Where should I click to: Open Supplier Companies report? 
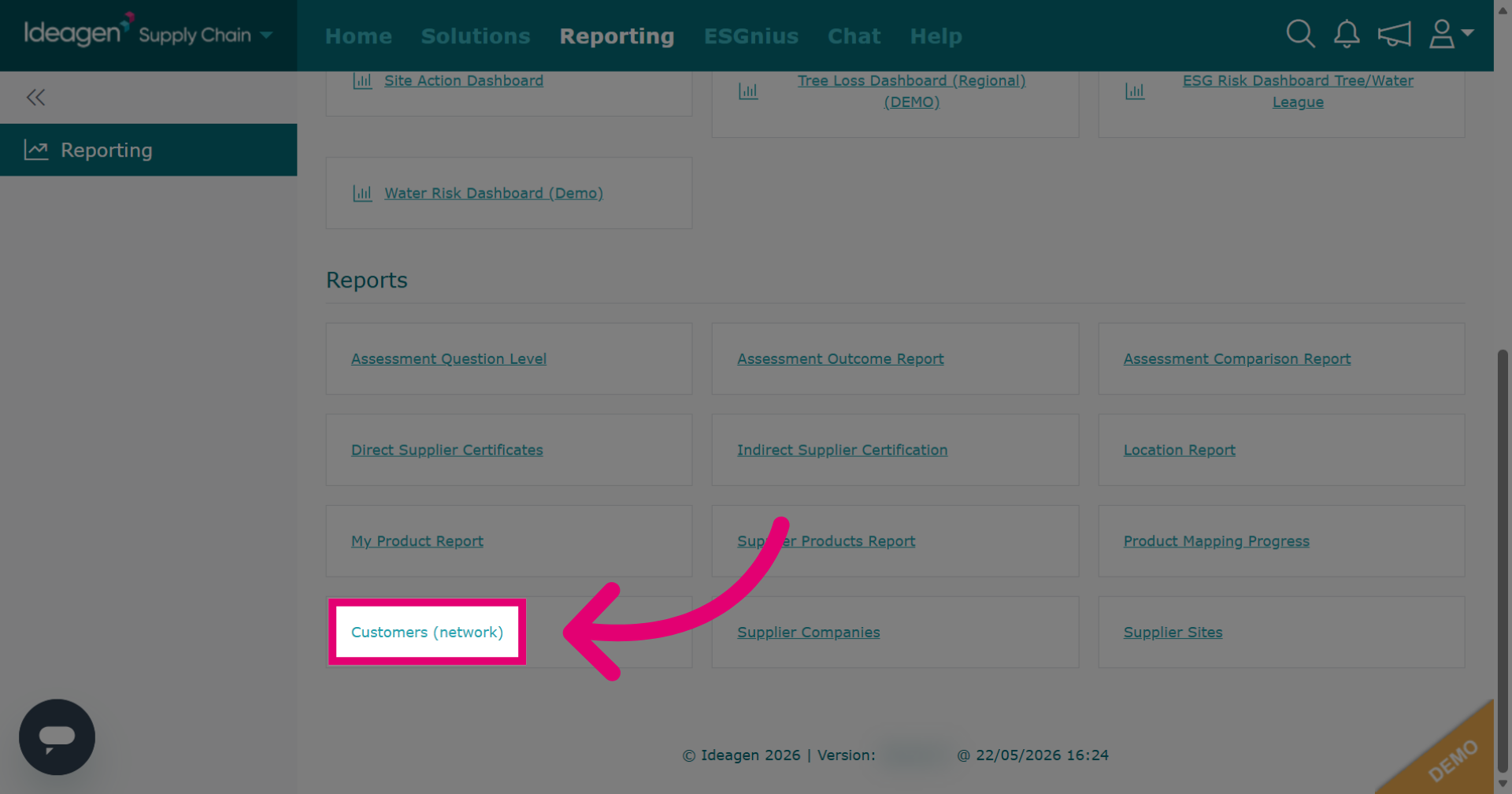click(809, 632)
